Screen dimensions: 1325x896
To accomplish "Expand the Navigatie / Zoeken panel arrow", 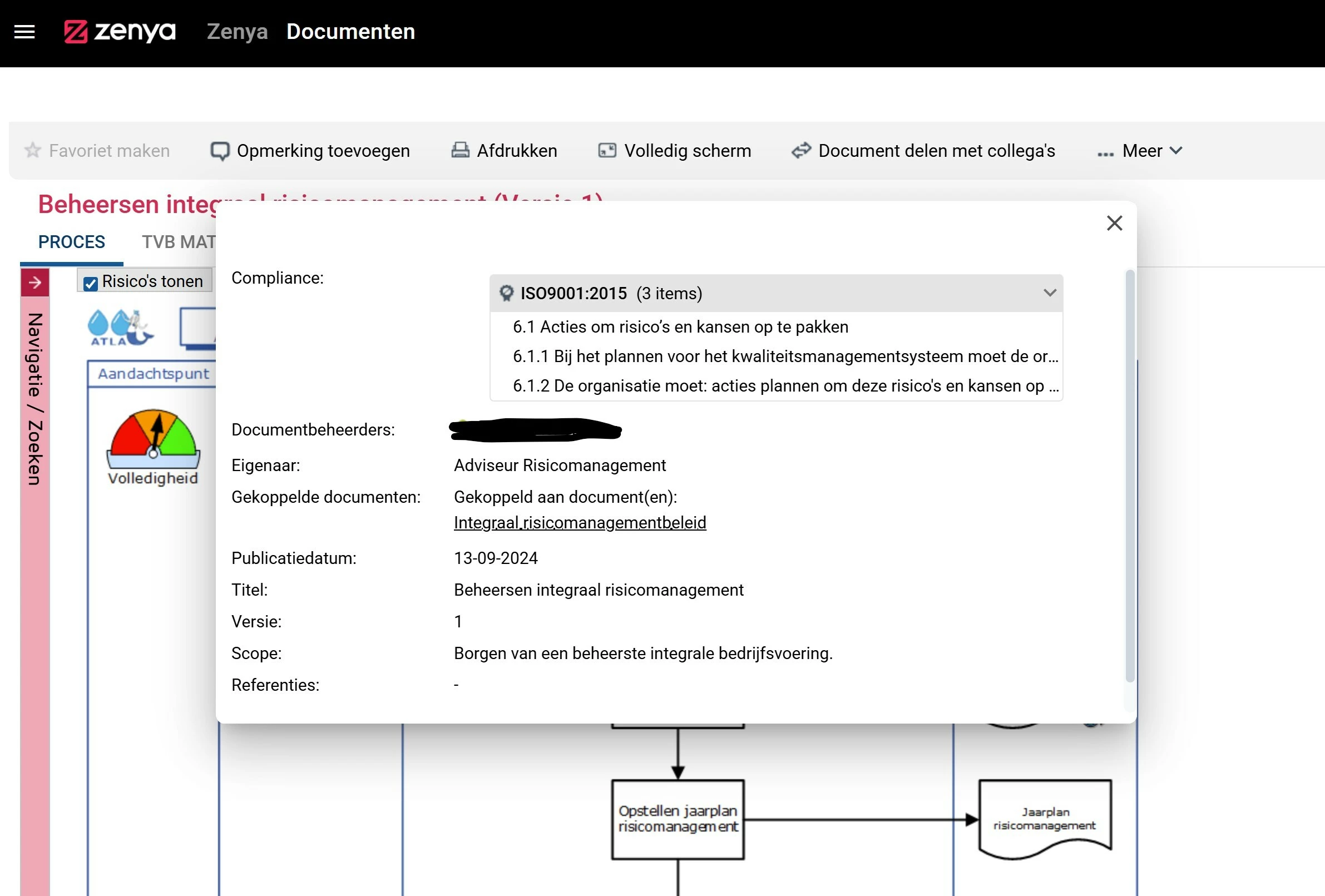I will coord(35,282).
